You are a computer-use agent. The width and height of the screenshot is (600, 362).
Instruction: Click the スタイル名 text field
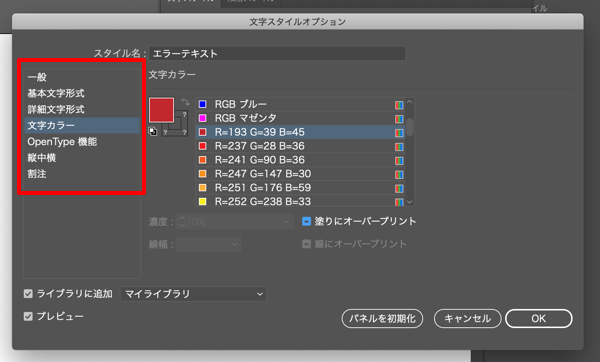(277, 53)
